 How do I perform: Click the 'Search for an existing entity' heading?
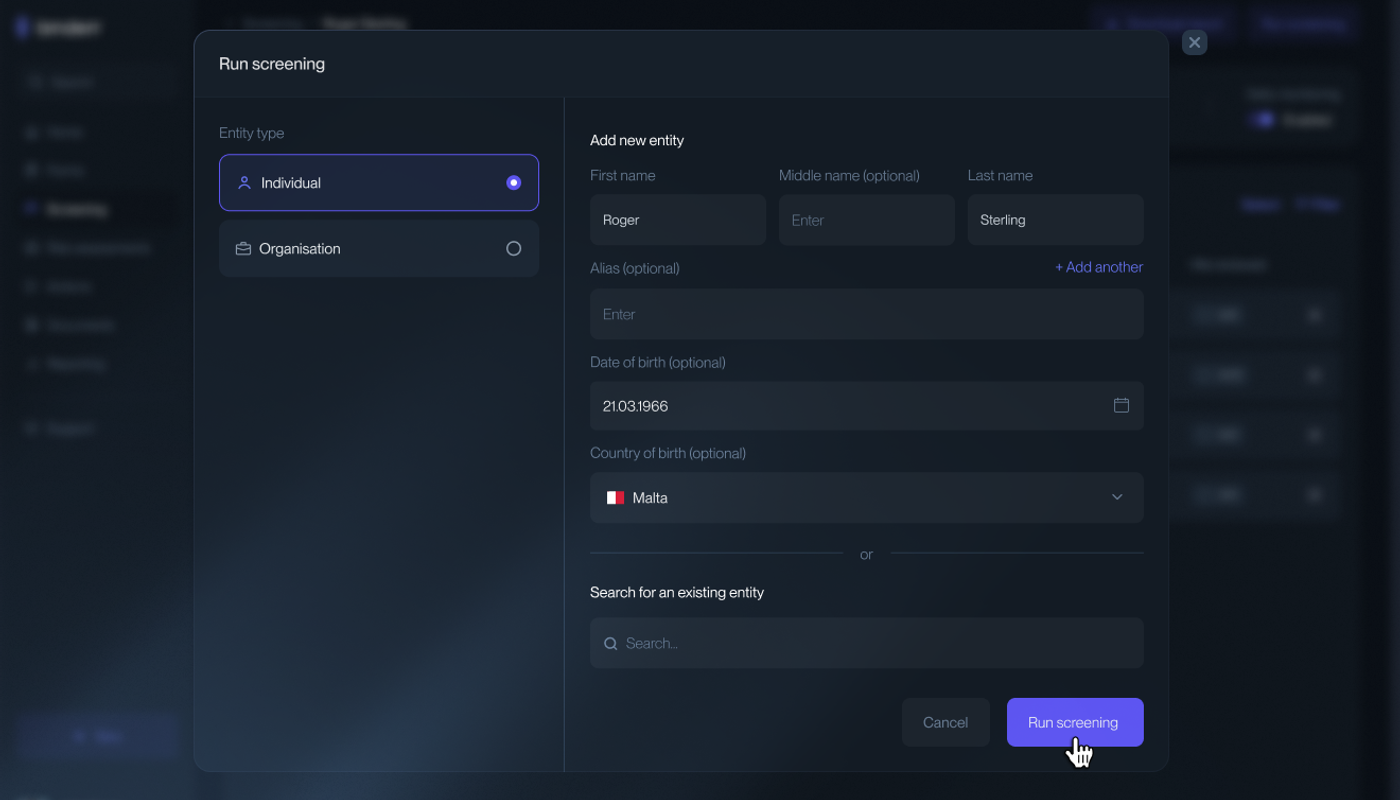tap(677, 593)
